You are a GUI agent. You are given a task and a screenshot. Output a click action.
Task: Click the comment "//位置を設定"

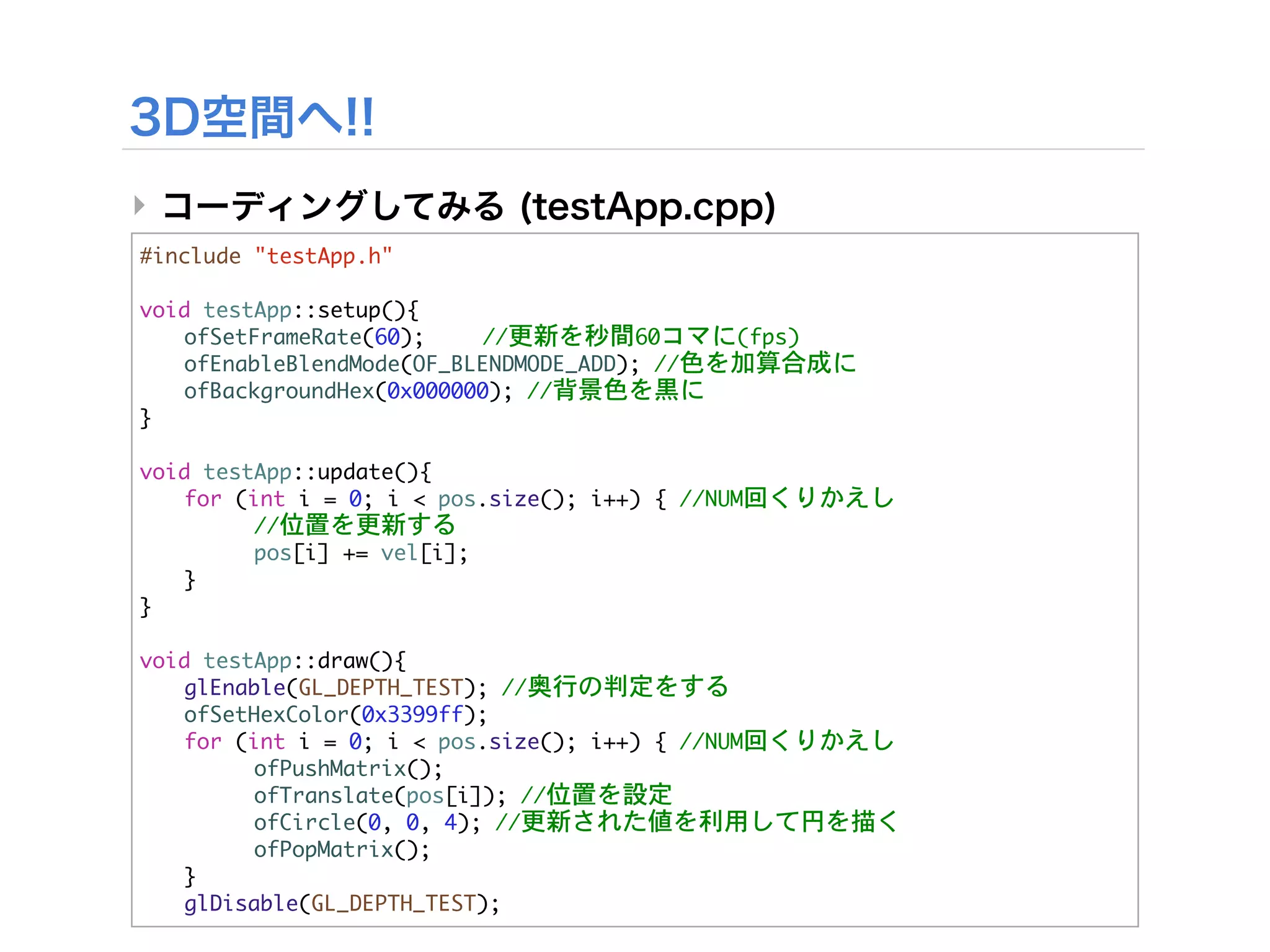[x=597, y=795]
